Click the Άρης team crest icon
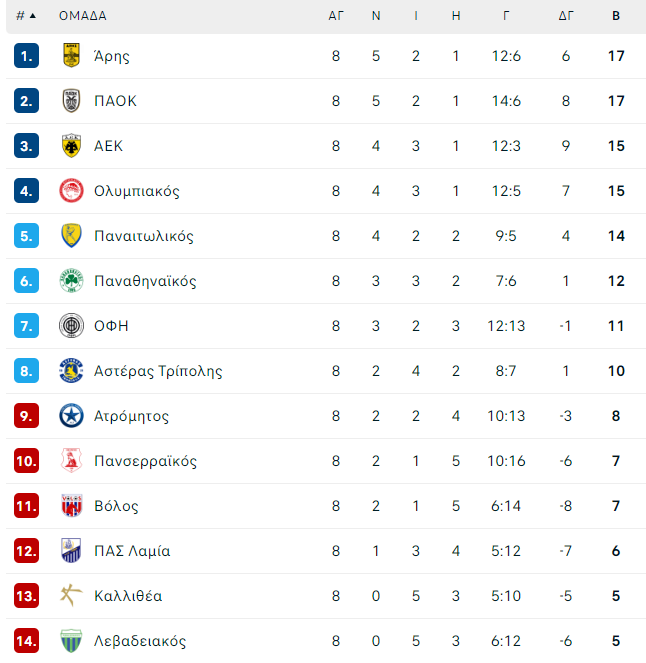Viewport: 646px width, 663px height. [x=71, y=55]
